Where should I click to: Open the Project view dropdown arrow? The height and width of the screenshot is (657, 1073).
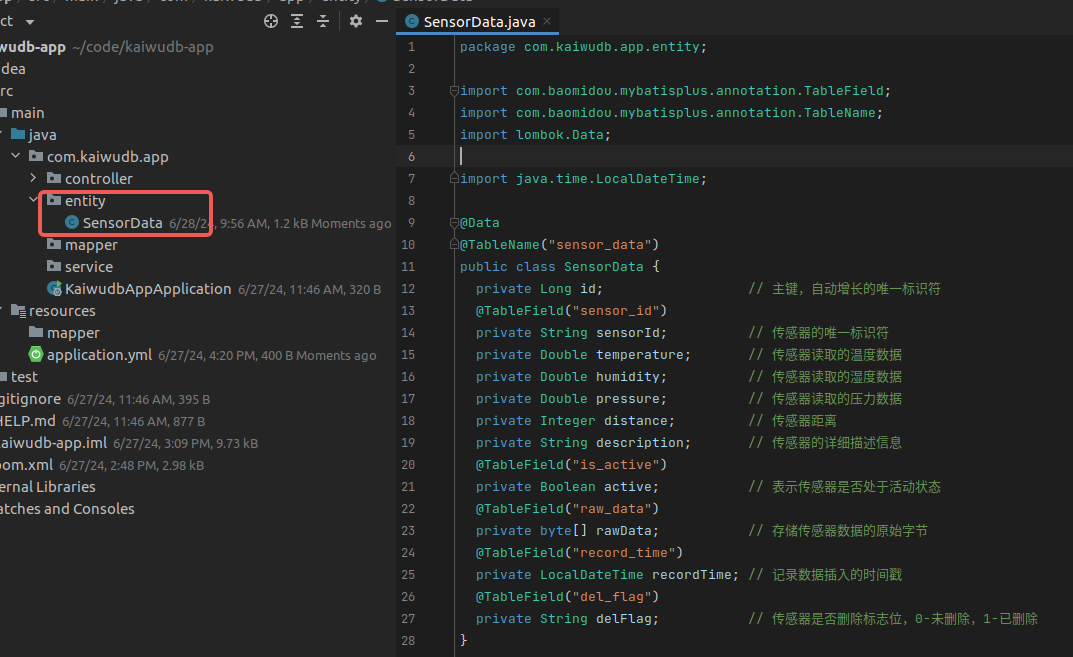tap(29, 21)
